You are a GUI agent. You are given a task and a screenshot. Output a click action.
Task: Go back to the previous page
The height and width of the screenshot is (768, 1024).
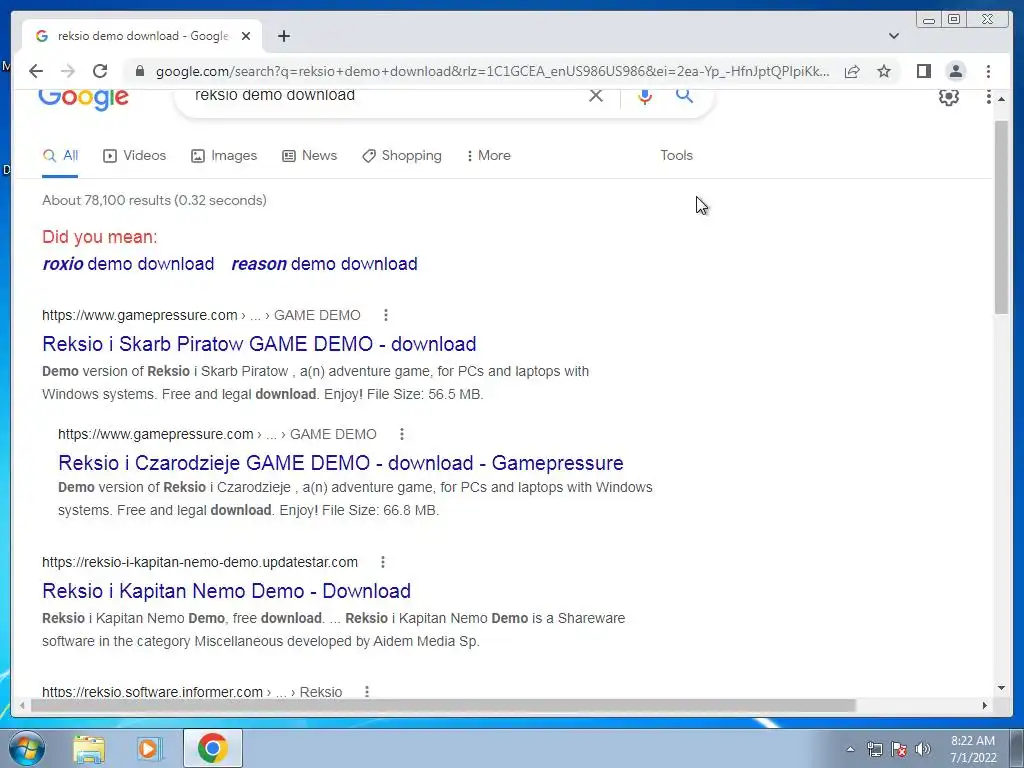coord(36,71)
